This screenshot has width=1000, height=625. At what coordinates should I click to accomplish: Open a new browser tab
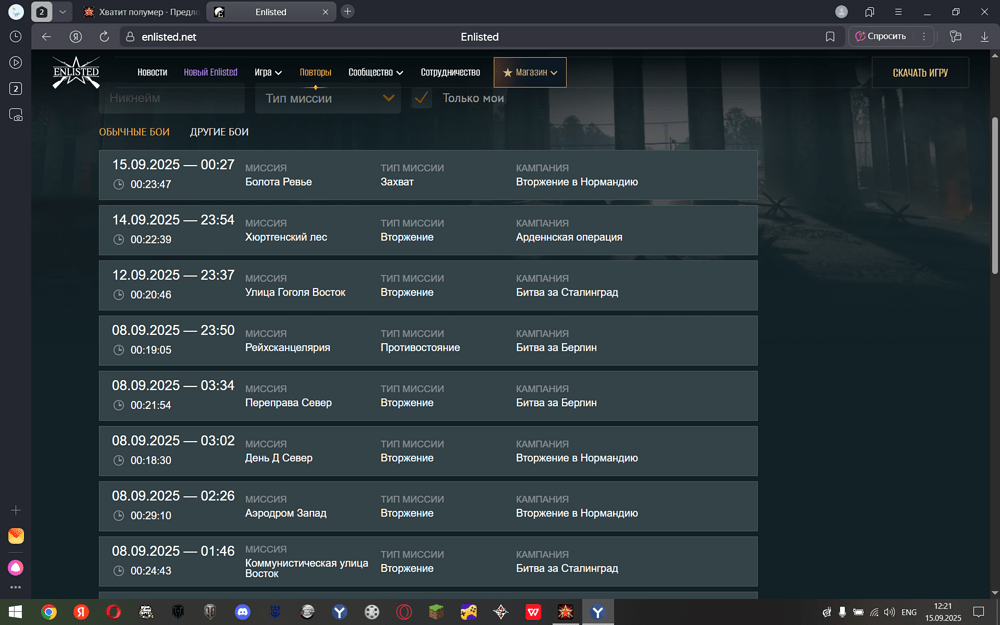[x=347, y=12]
